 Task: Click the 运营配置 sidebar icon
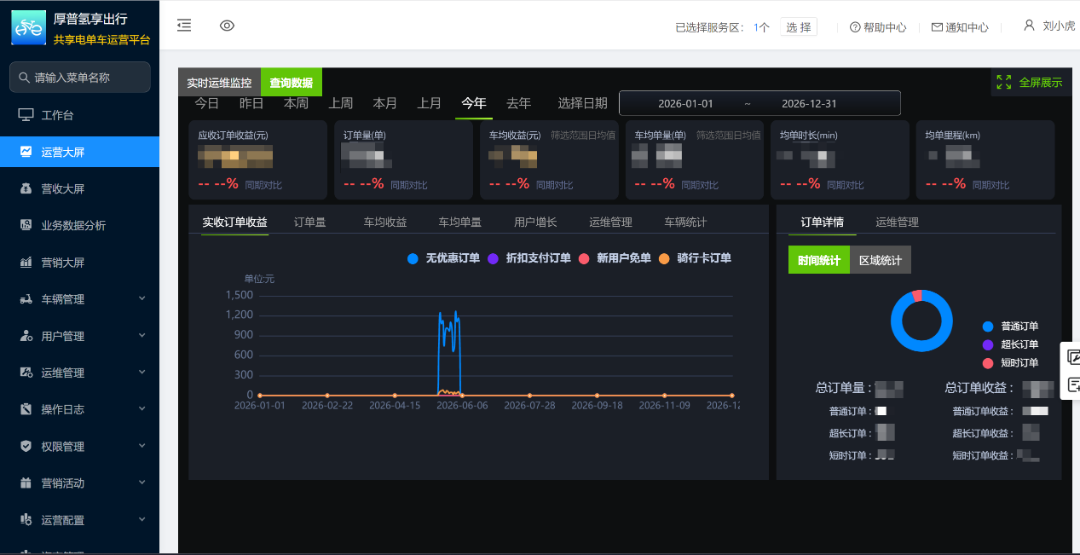[25, 520]
